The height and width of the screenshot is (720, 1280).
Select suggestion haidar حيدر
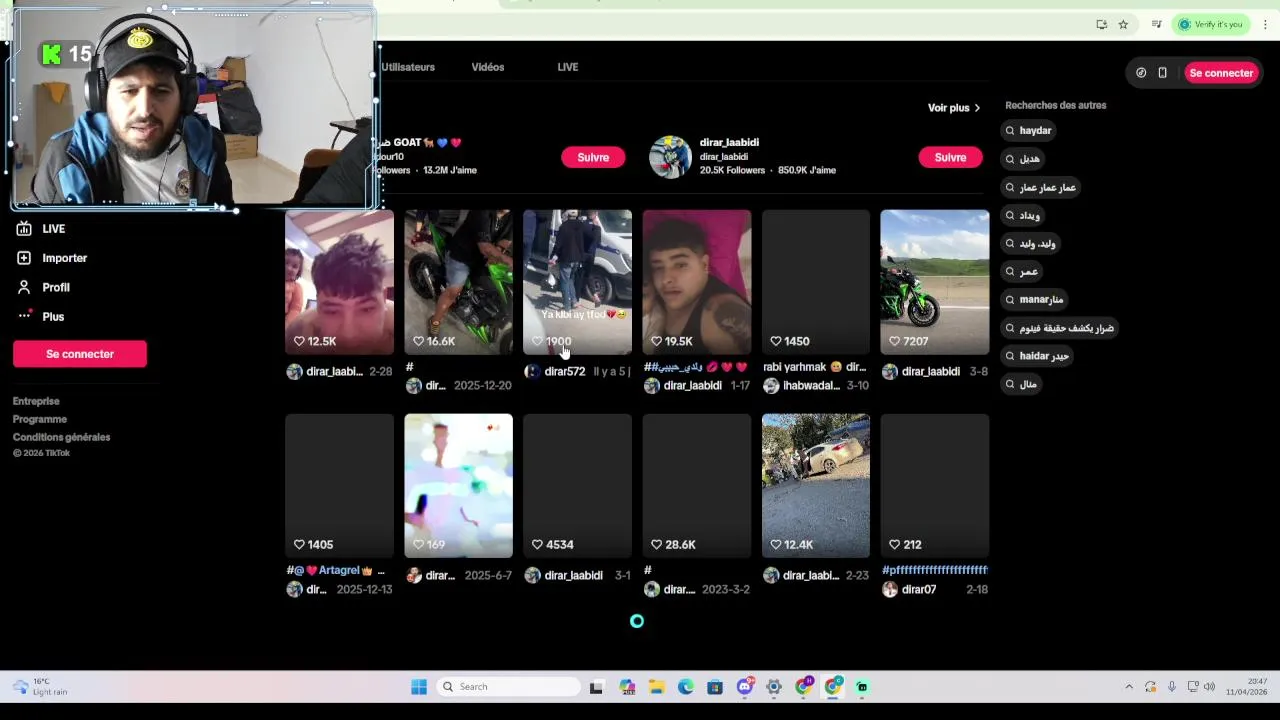[x=1037, y=356]
